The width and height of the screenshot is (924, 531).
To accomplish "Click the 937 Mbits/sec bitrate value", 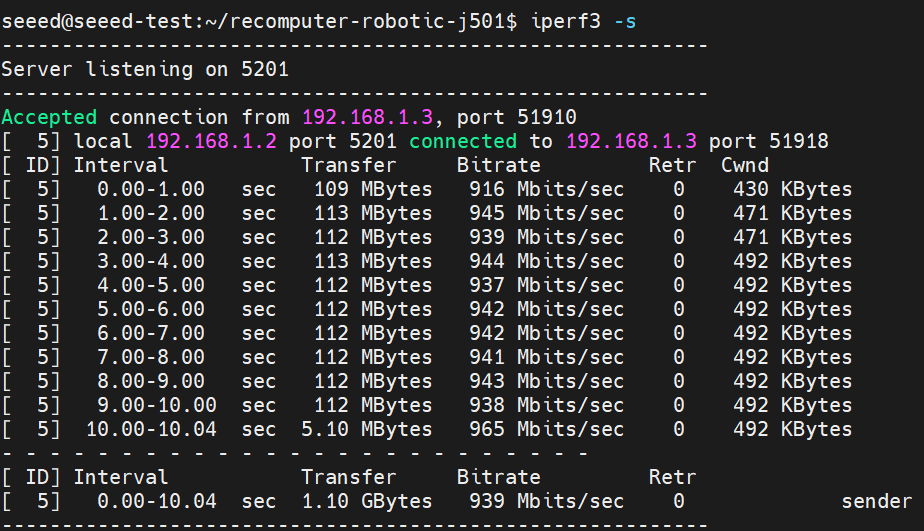I will 546,285.
